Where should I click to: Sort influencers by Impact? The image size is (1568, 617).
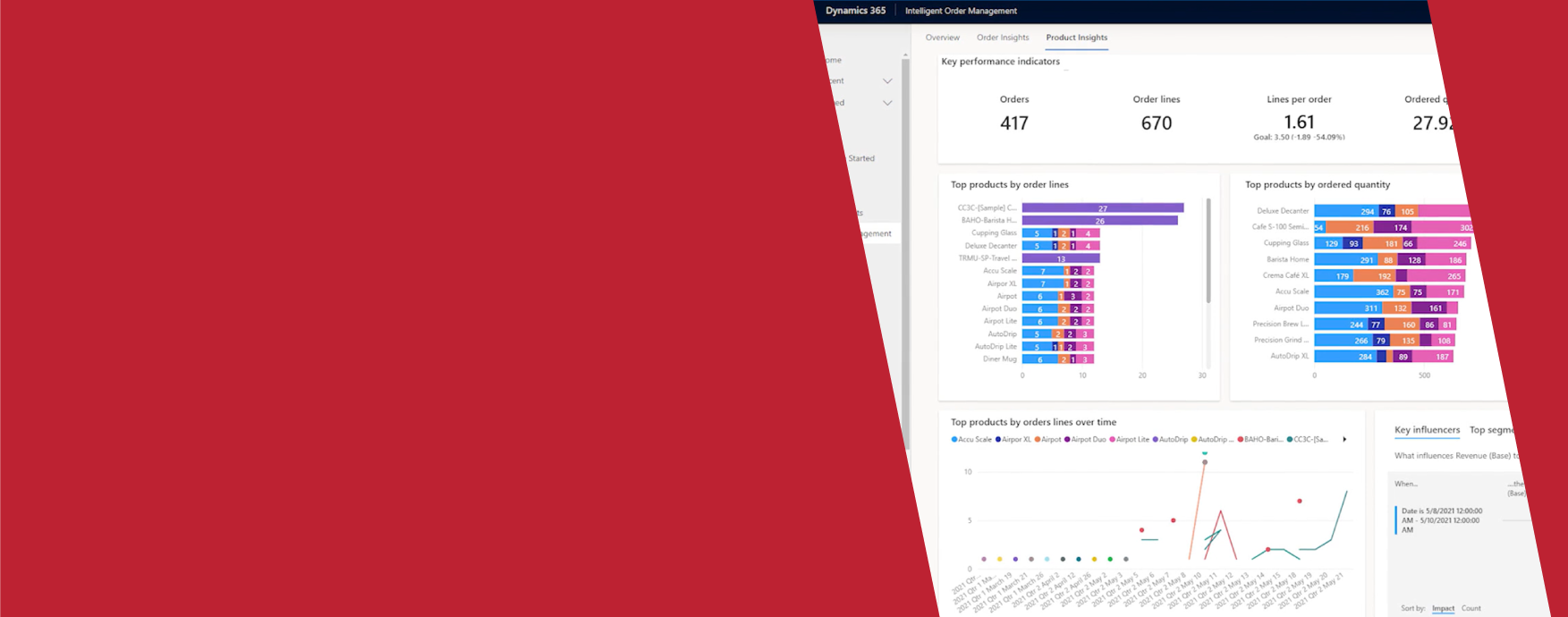point(1443,608)
